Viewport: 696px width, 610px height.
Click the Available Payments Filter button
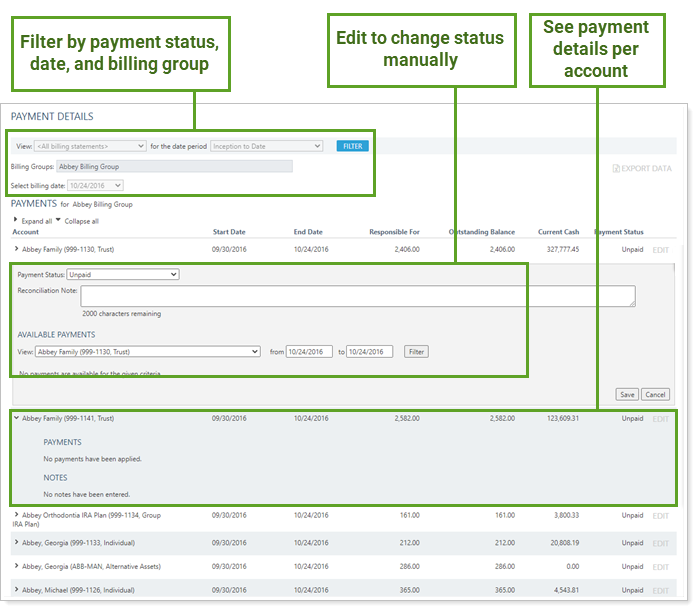point(416,352)
